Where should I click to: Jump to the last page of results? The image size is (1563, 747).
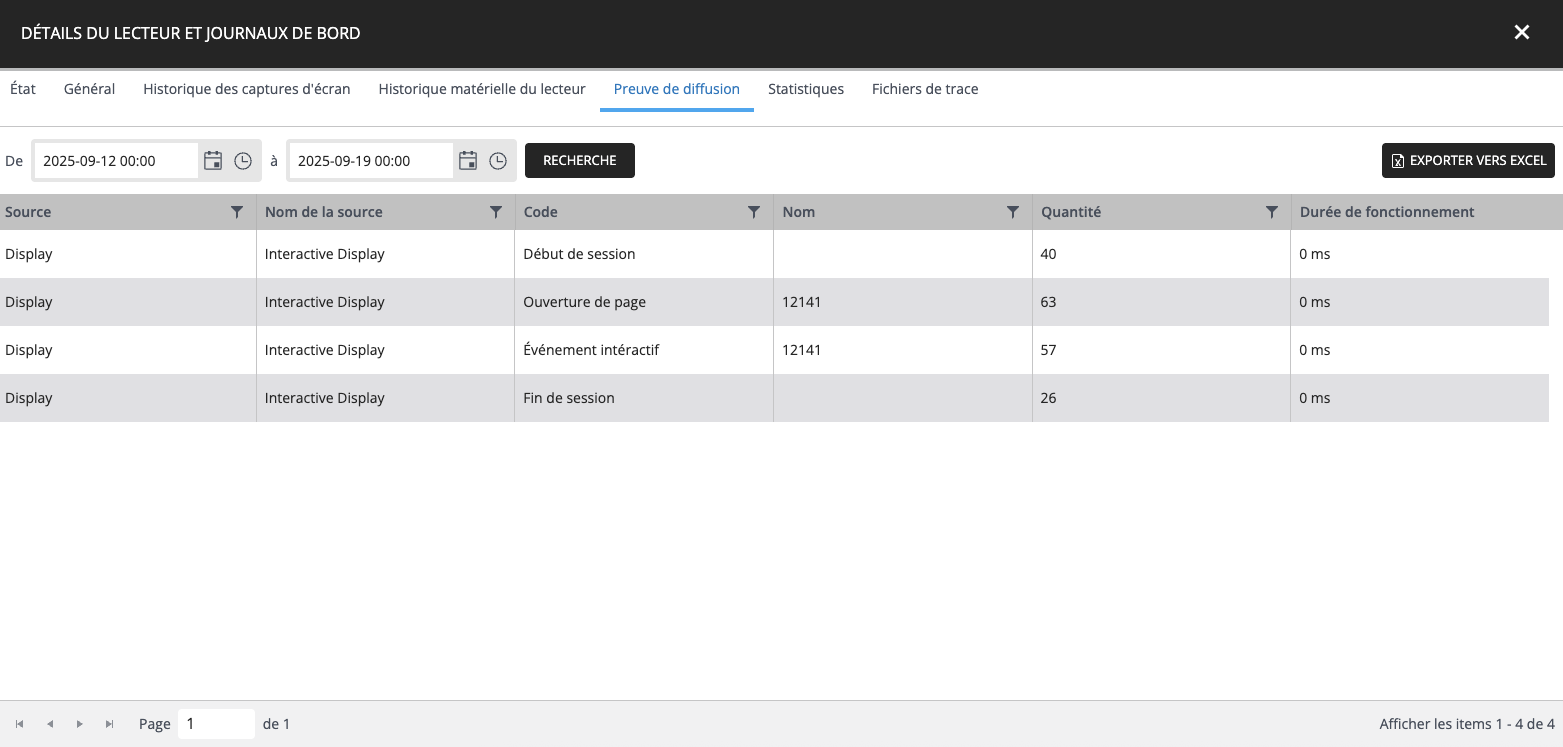tap(109, 724)
